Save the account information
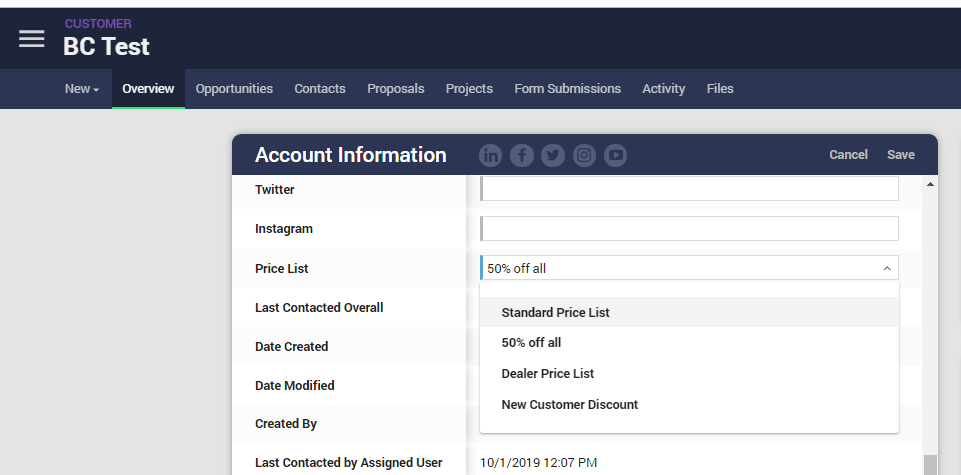This screenshot has height=475, width=961. pos(900,155)
